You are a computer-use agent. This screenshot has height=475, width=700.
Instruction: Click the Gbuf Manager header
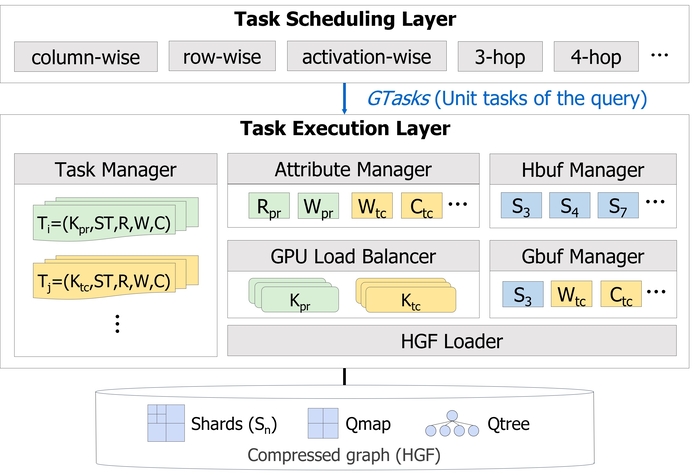[583, 257]
